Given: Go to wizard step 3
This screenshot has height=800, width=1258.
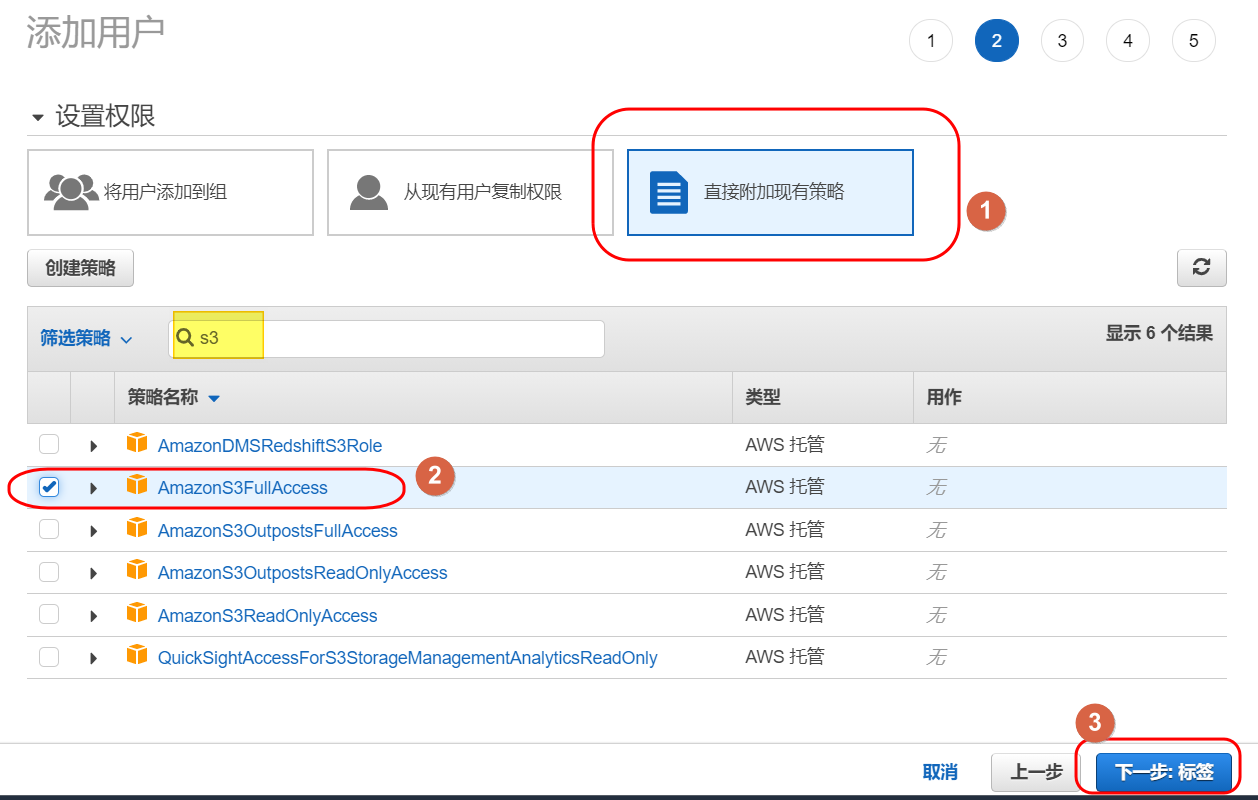Looking at the screenshot, I should 1062,41.
